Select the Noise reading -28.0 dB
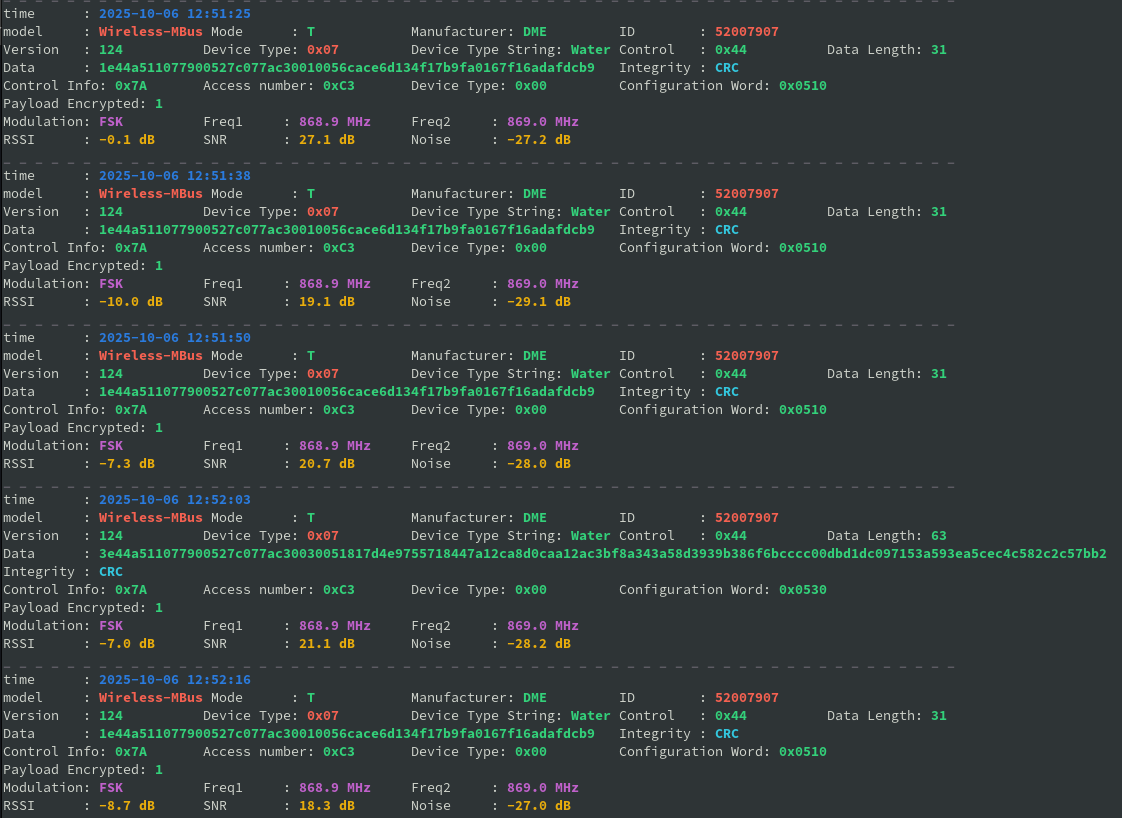 click(538, 464)
